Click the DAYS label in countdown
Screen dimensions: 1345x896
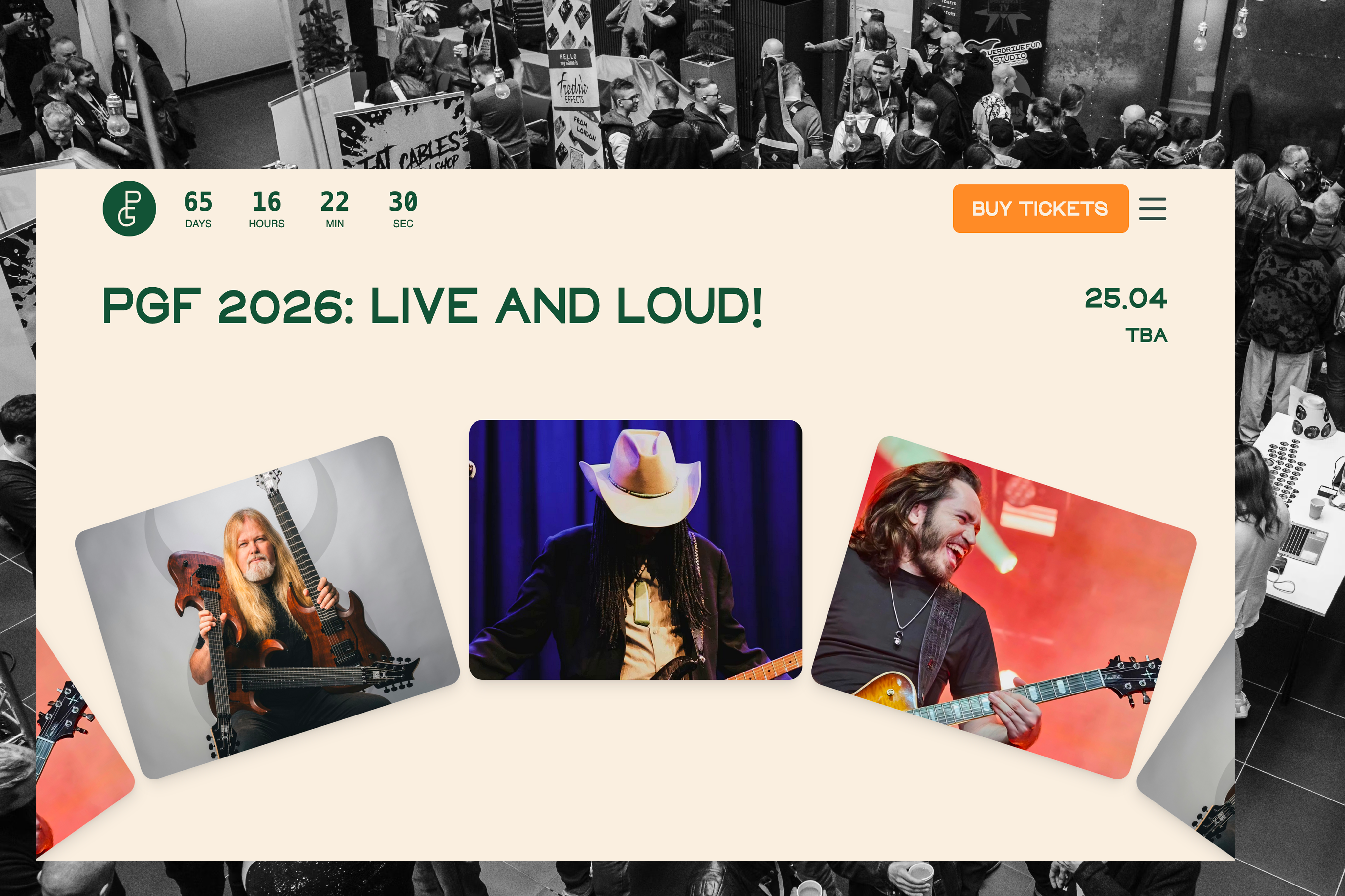point(198,224)
